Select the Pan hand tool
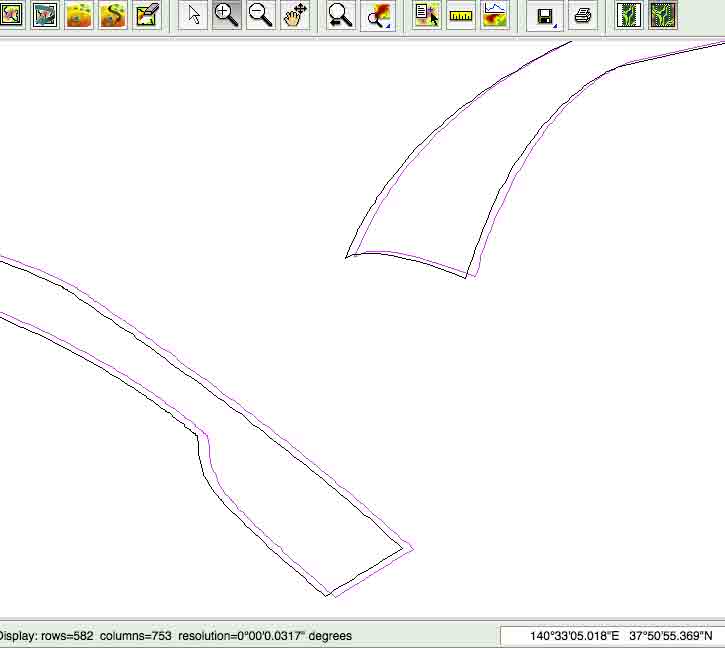 pos(295,15)
